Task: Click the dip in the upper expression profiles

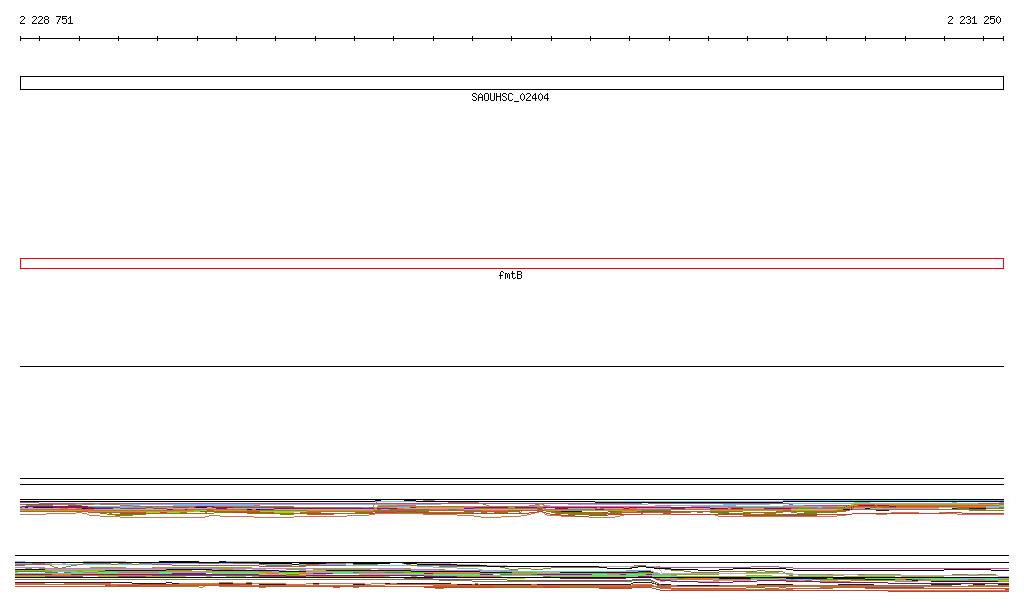Action: [x=541, y=509]
